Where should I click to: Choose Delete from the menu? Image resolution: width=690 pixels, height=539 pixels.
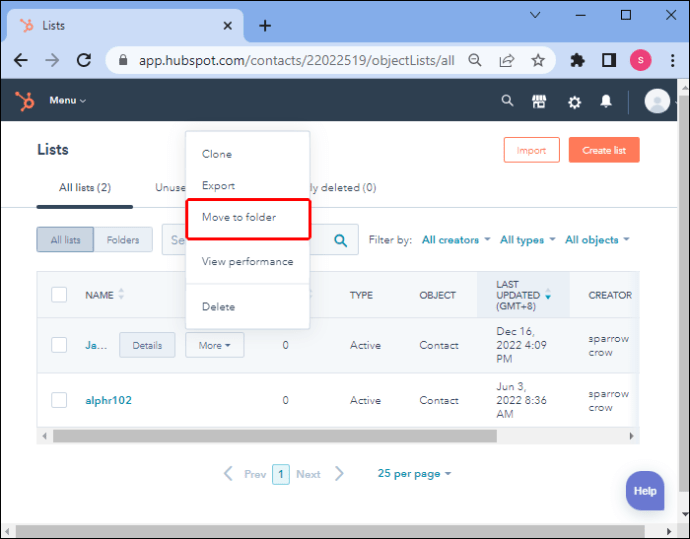218,307
